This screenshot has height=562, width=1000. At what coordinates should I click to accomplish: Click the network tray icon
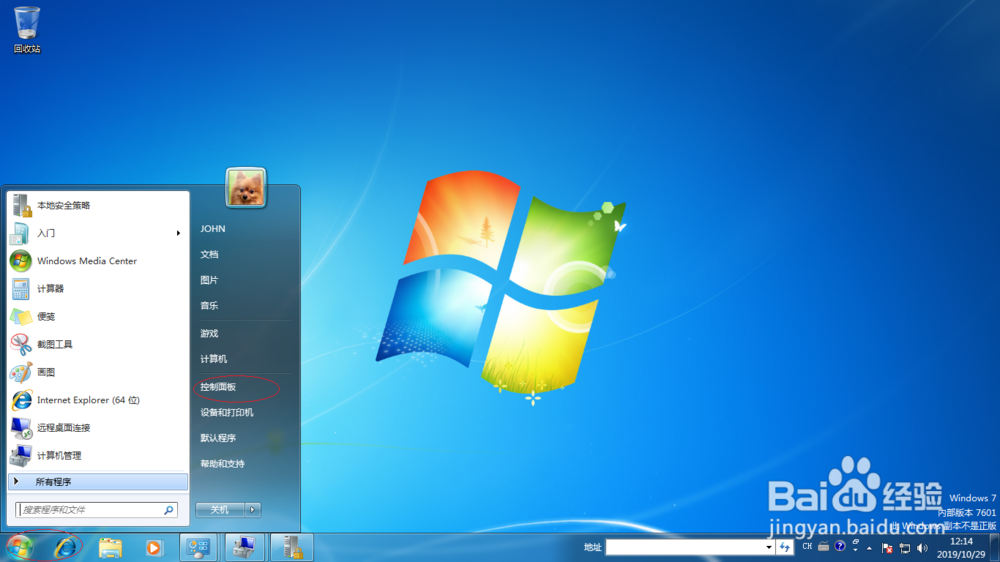pyautogui.click(x=904, y=548)
